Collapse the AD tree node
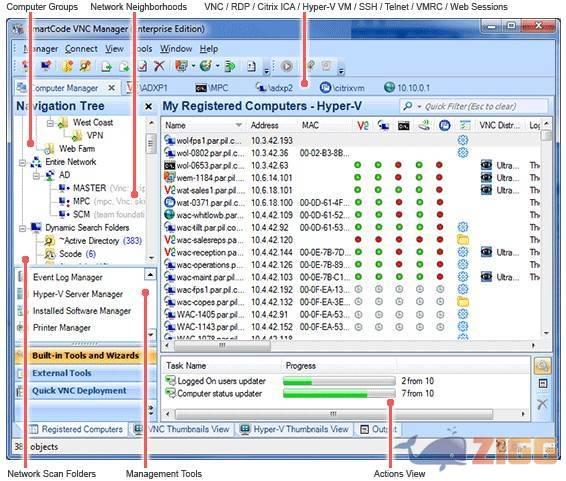 36,176
